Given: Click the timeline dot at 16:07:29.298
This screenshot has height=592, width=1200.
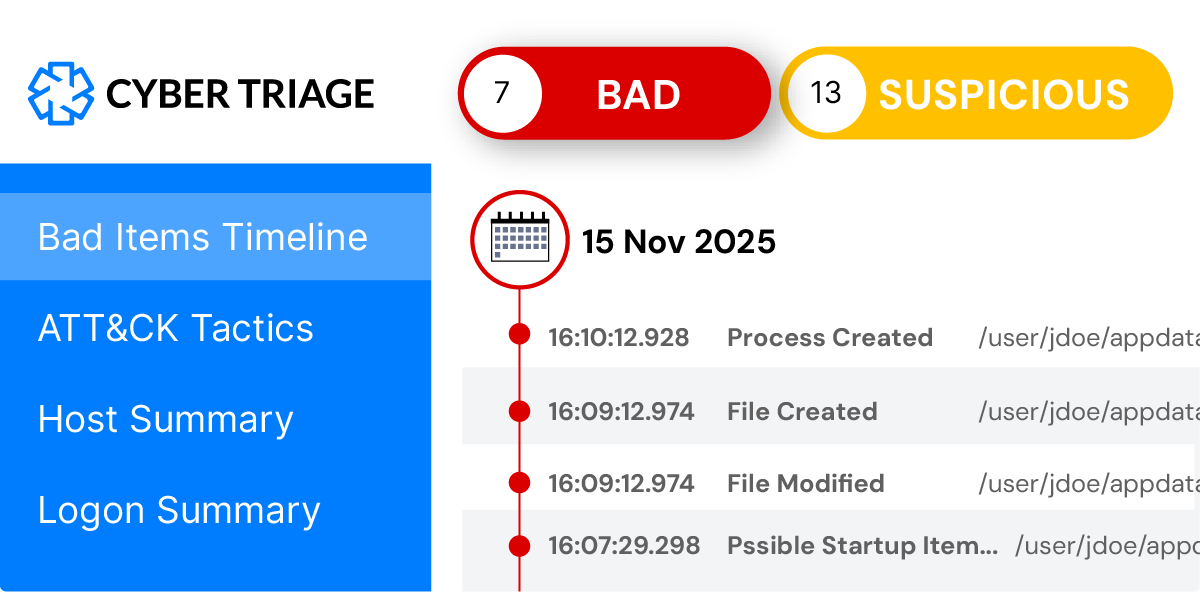Looking at the screenshot, I should 519,546.
